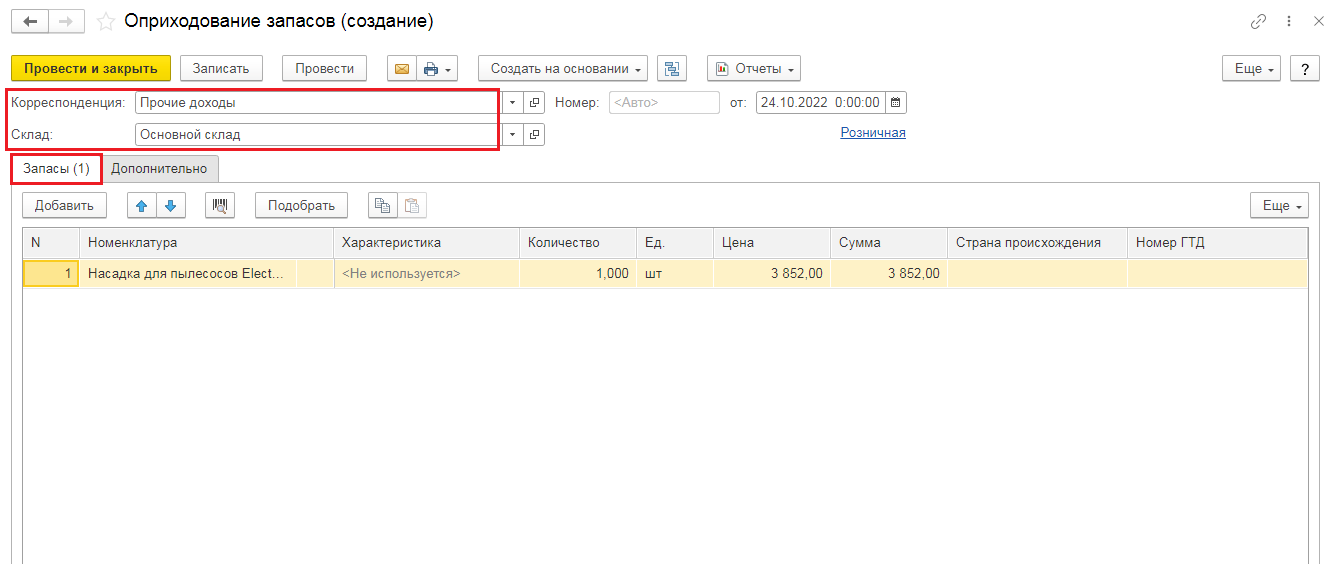The image size is (1324, 564).
Task: Switch to the Запасы (1) tab
Action: 57,169
